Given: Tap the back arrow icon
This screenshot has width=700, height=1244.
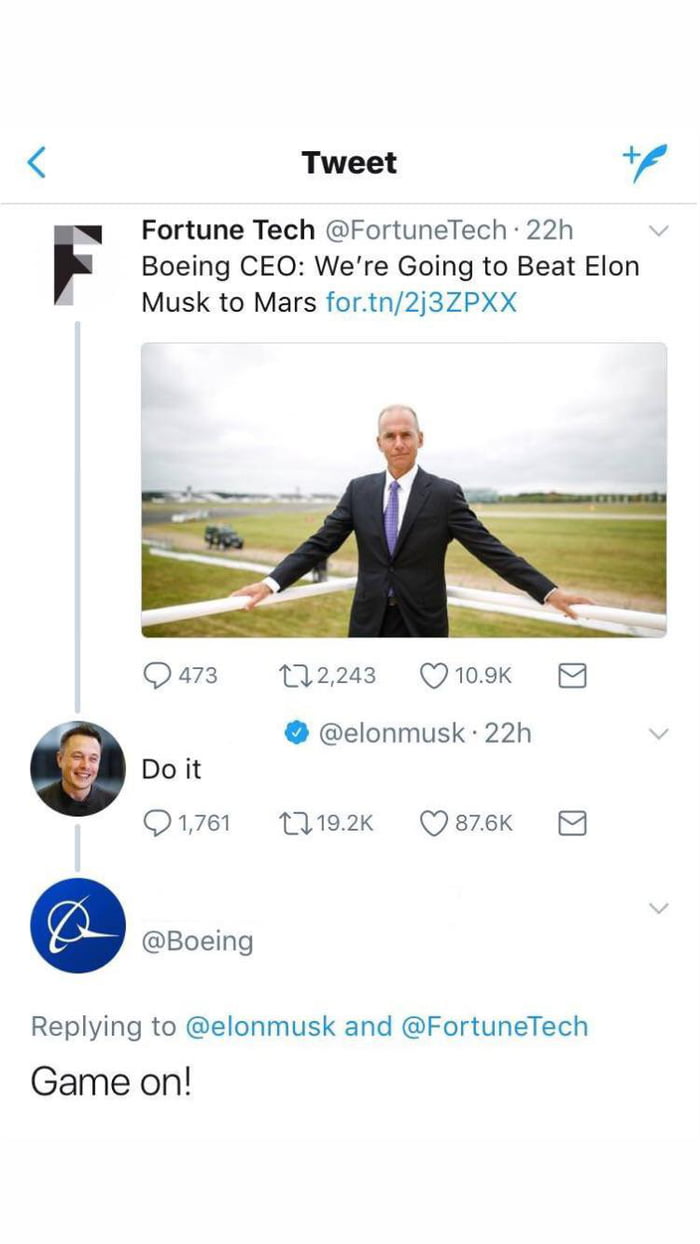Looking at the screenshot, I should coord(36,162).
